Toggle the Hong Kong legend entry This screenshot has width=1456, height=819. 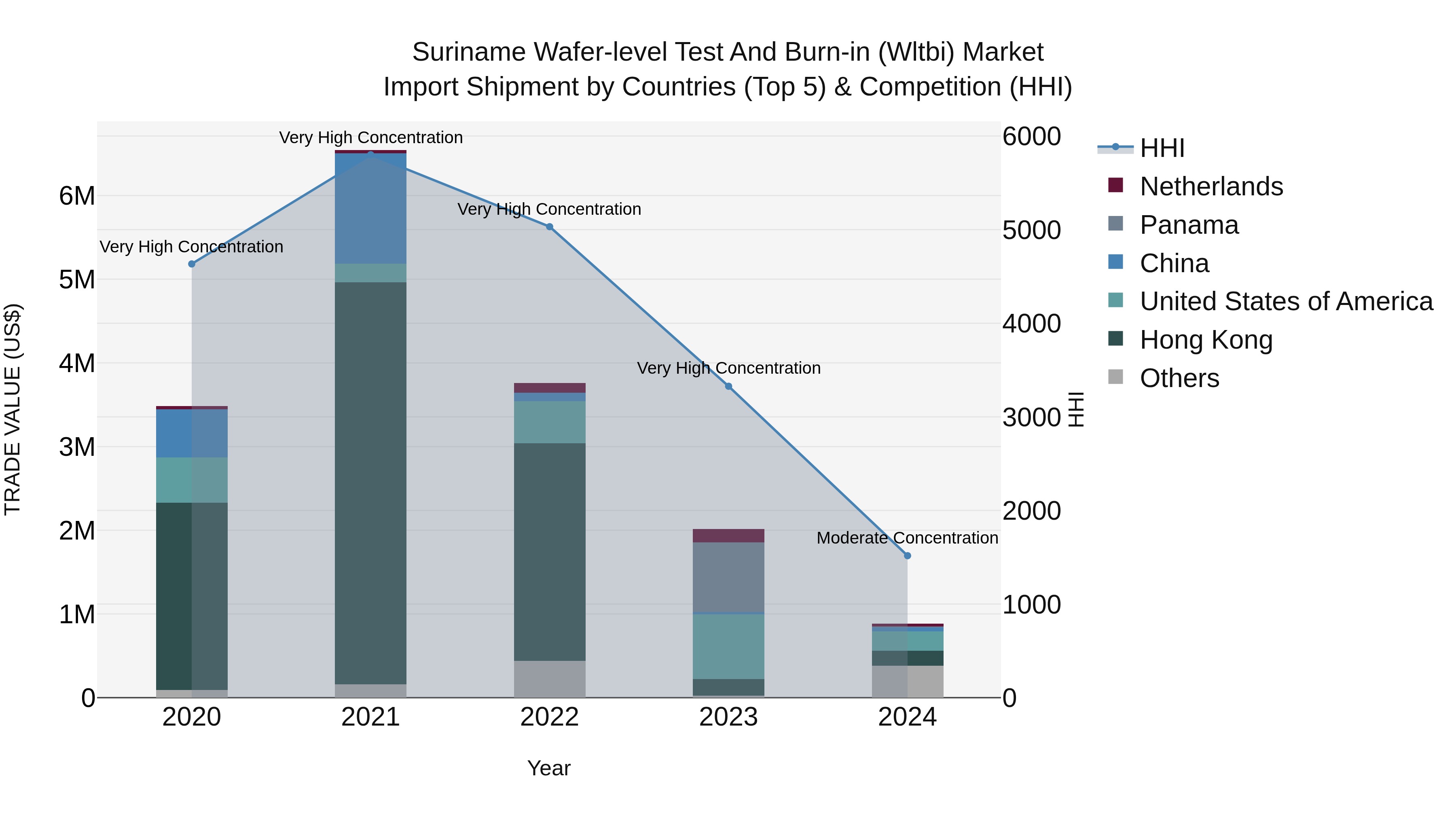point(1190,339)
